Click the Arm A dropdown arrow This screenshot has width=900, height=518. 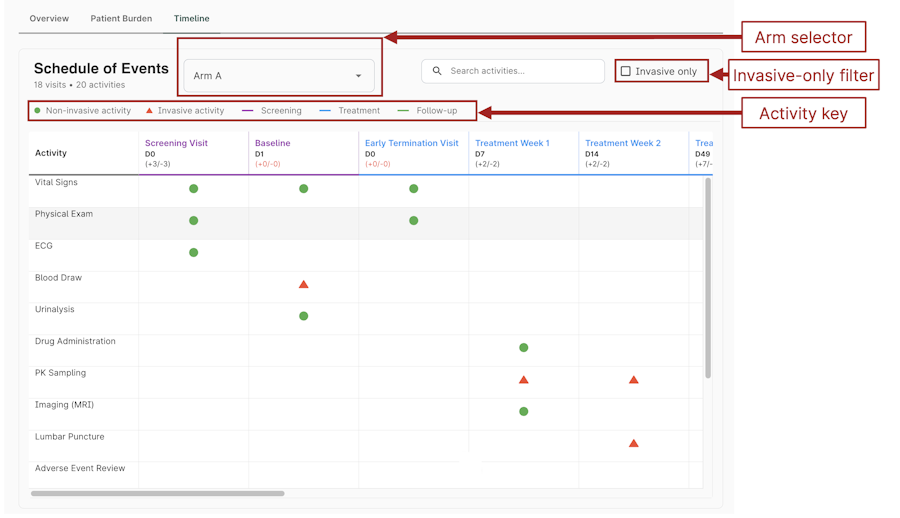[x=358, y=76]
